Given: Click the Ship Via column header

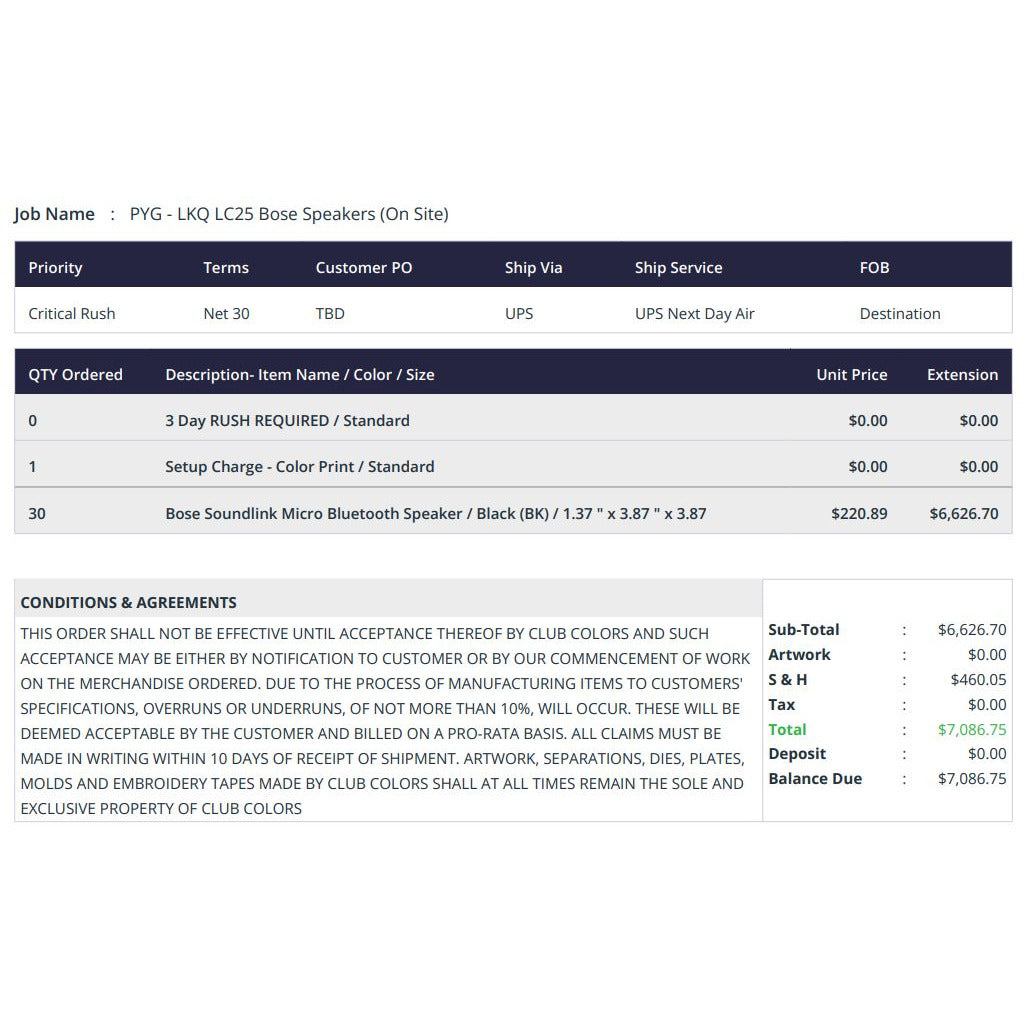Looking at the screenshot, I should [533, 267].
